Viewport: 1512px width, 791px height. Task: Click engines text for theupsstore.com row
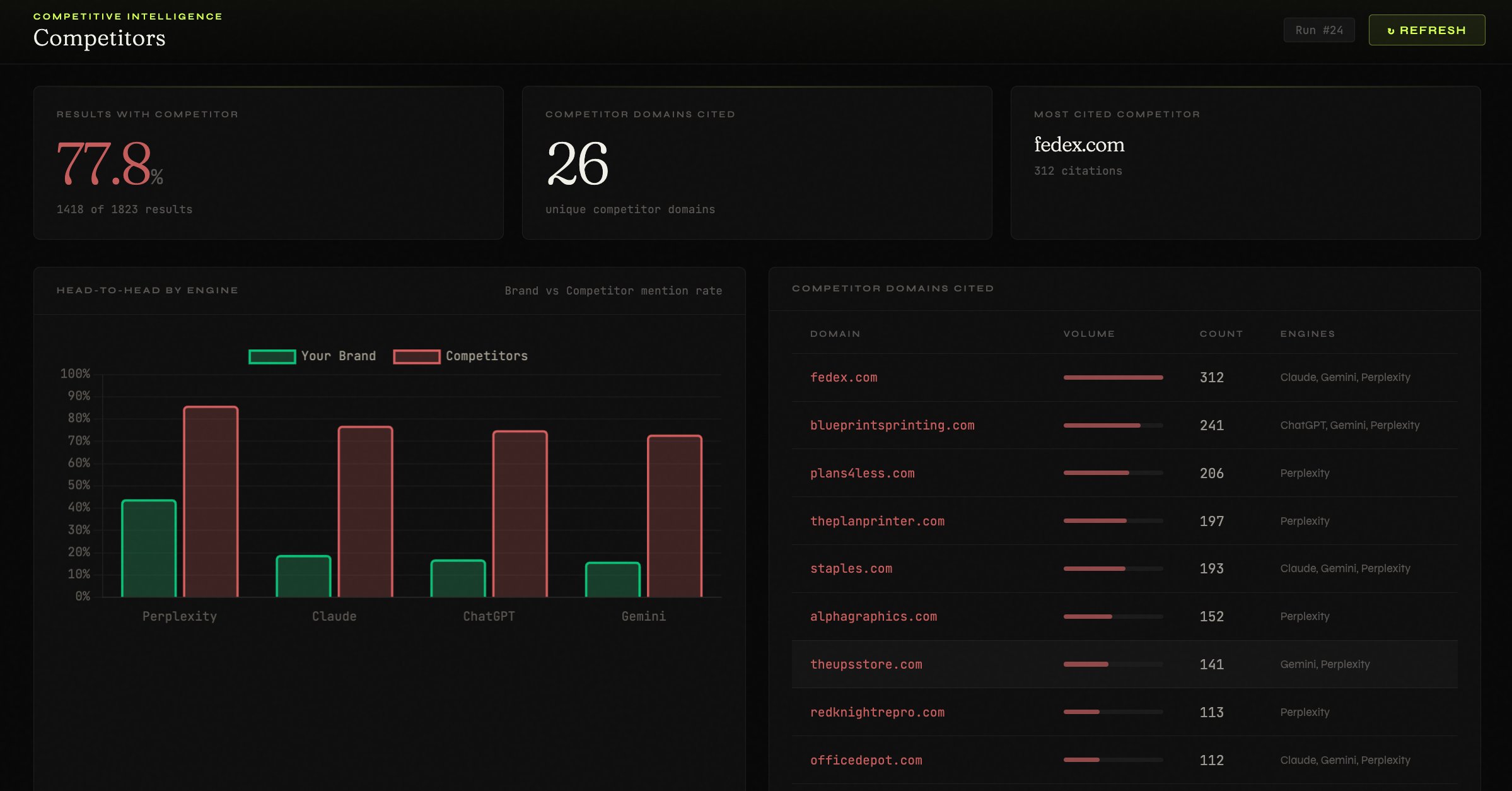coord(1325,664)
